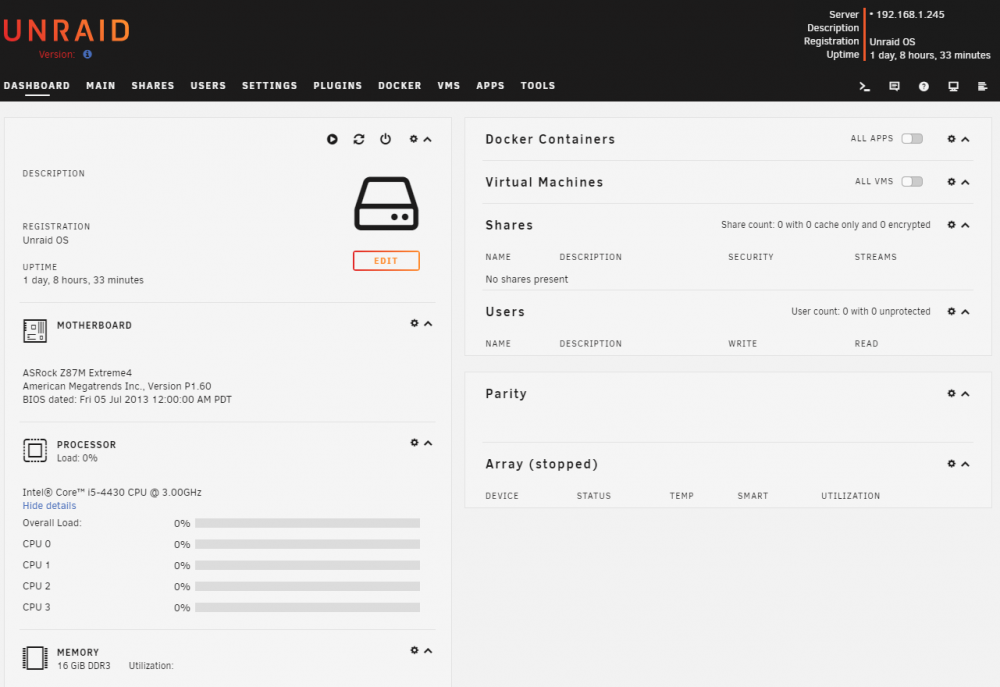Click the 16 GiB DDR3 text
Image resolution: width=1000 pixels, height=687 pixels.
pyautogui.click(x=84, y=665)
